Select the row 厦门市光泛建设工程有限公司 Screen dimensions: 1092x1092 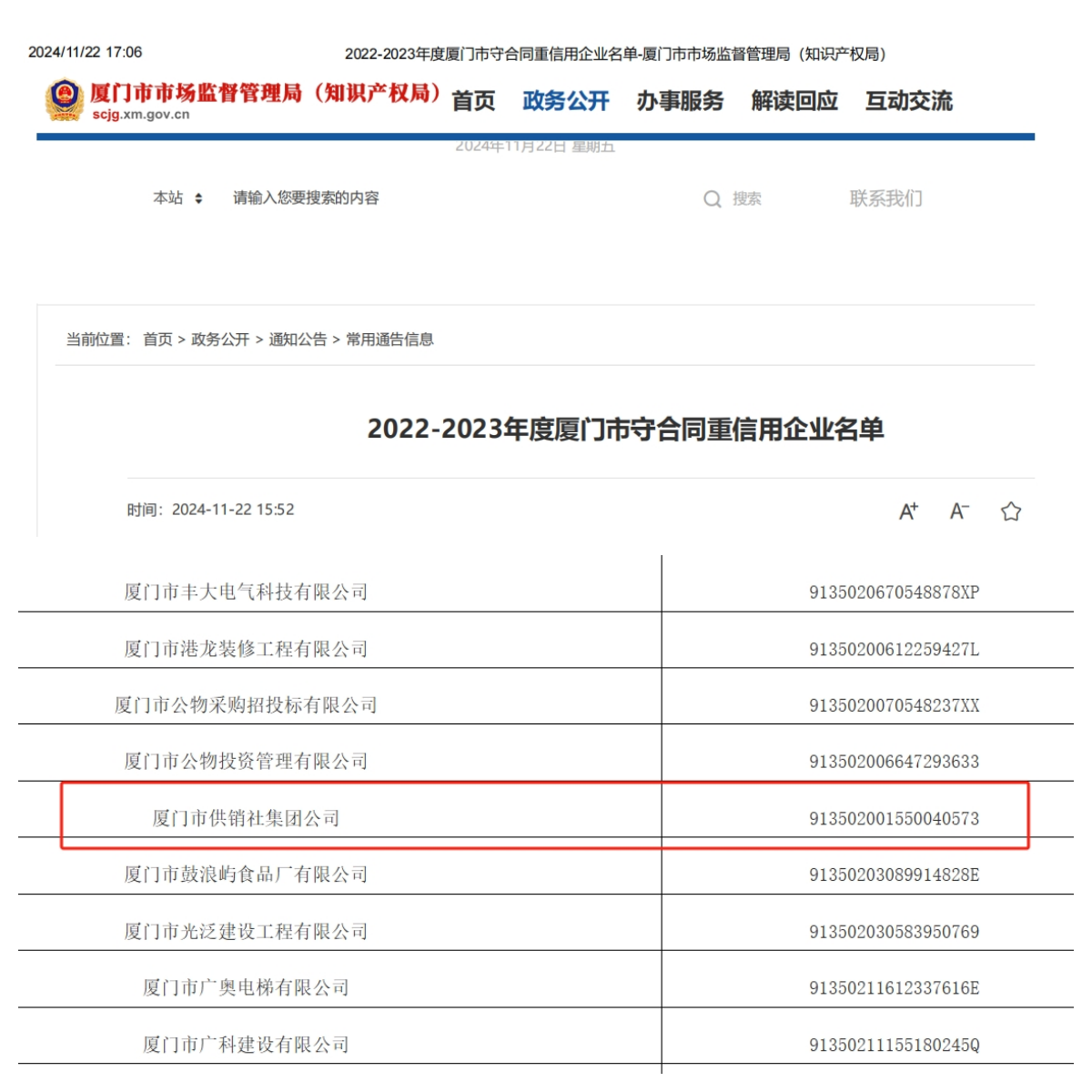[x=247, y=932]
